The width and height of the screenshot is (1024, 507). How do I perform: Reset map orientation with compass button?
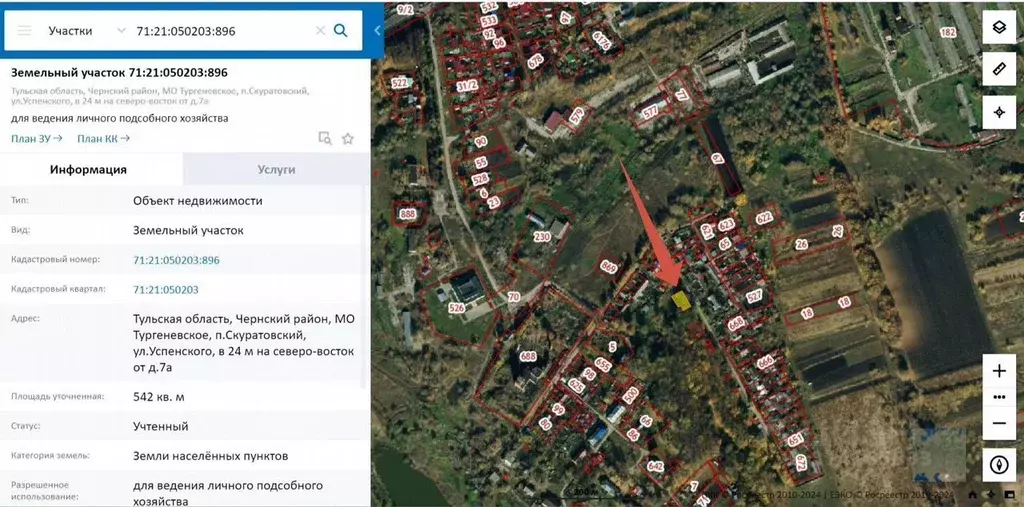[x=998, y=465]
